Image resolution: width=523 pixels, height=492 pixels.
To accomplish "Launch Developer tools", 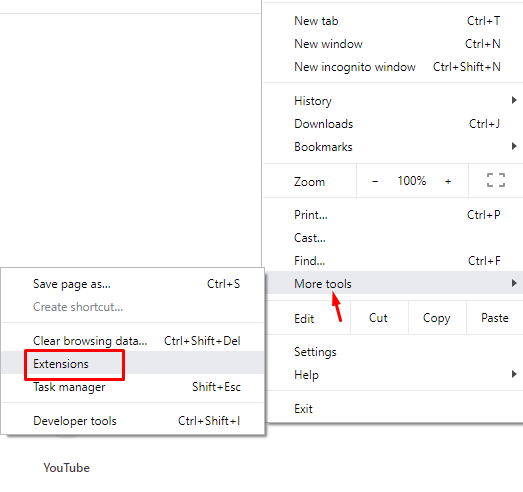I will pos(133,421).
